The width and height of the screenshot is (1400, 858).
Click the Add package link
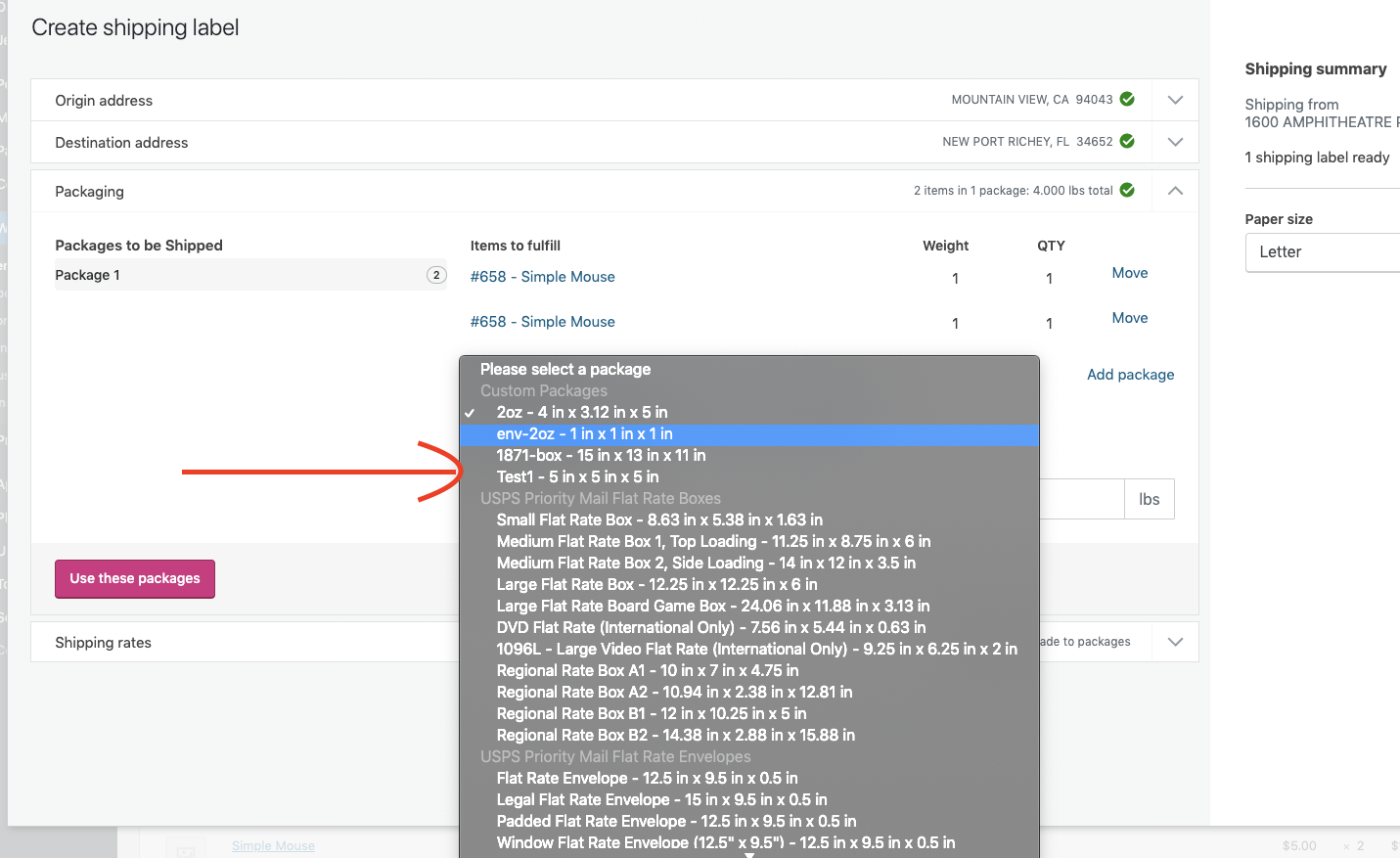click(1130, 375)
